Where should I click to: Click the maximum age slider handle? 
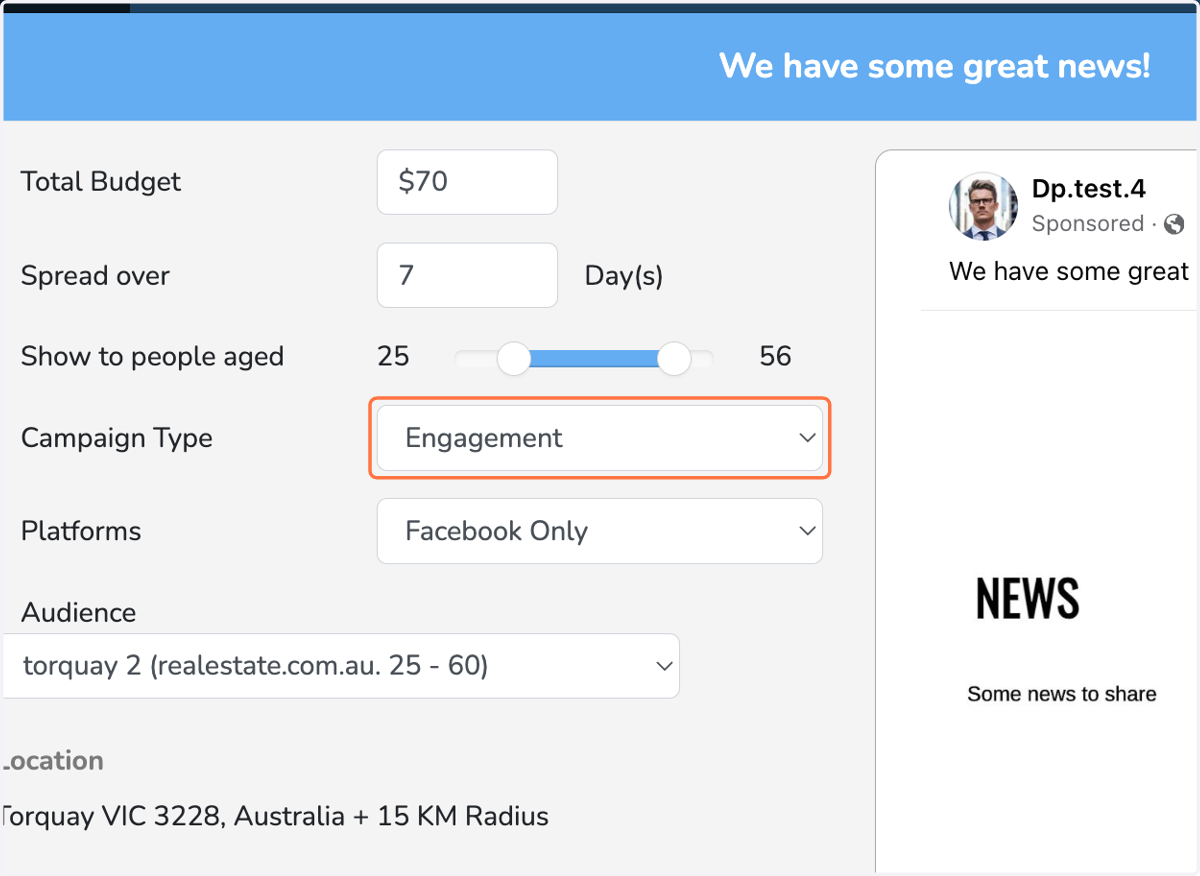point(675,358)
